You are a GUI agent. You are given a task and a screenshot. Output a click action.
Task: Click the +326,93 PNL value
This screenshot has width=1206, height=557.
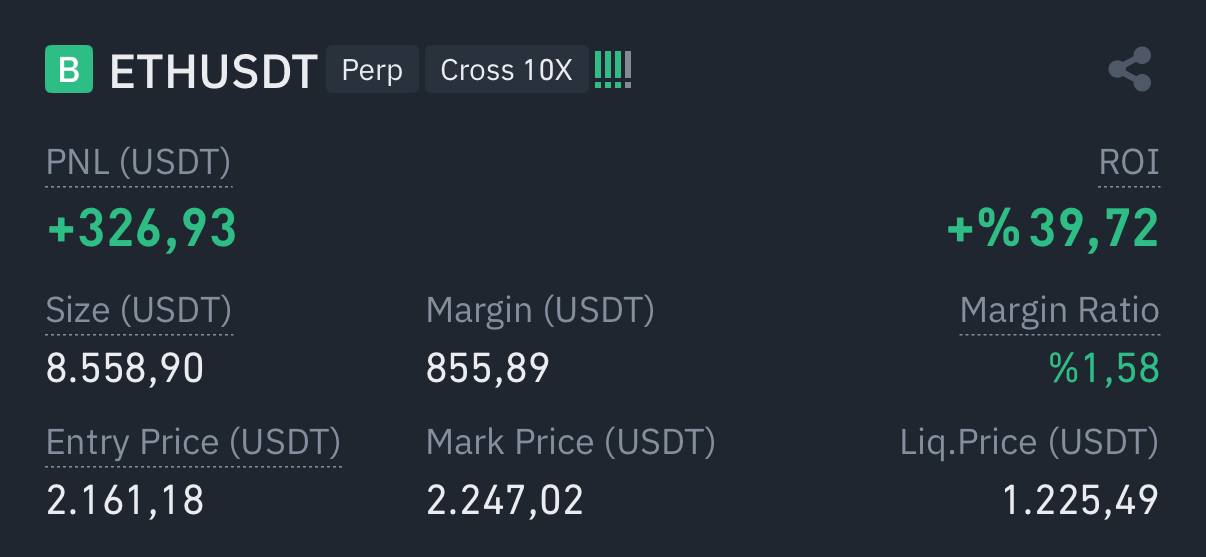point(142,228)
